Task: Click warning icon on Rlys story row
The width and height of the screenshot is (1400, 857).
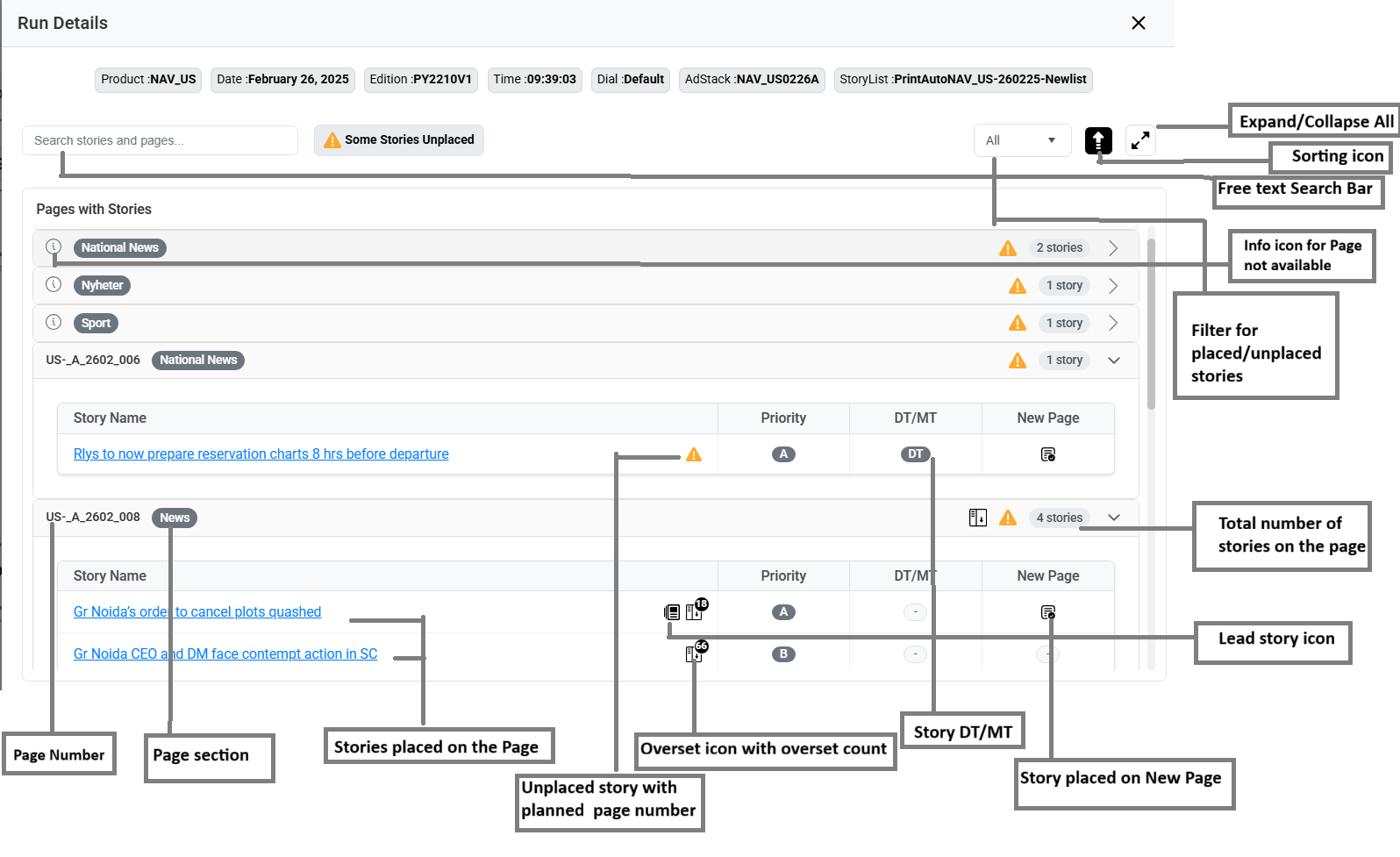Action: 694,454
